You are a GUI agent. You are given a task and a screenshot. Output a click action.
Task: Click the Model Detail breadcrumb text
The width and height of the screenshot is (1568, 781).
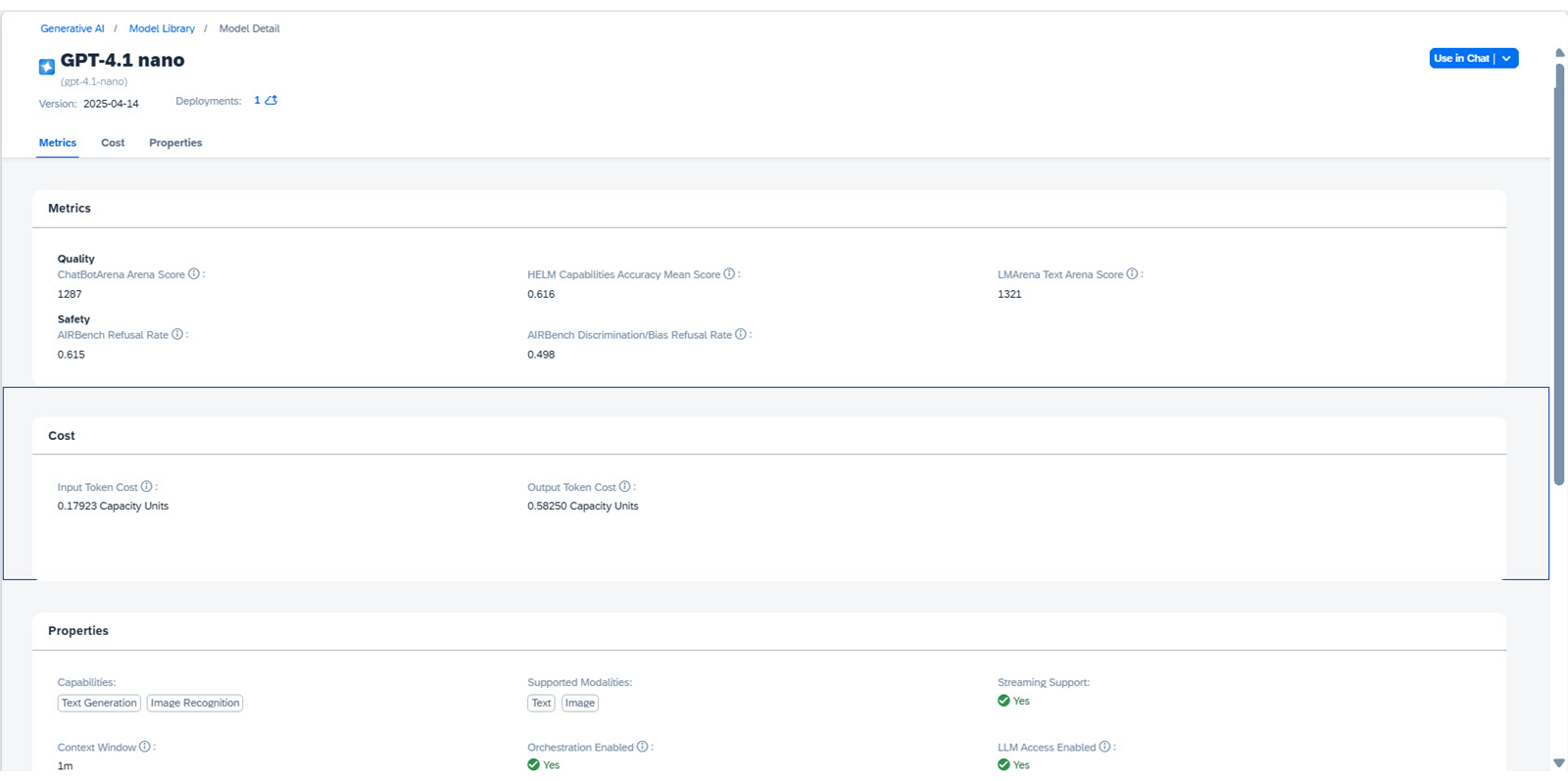249,28
